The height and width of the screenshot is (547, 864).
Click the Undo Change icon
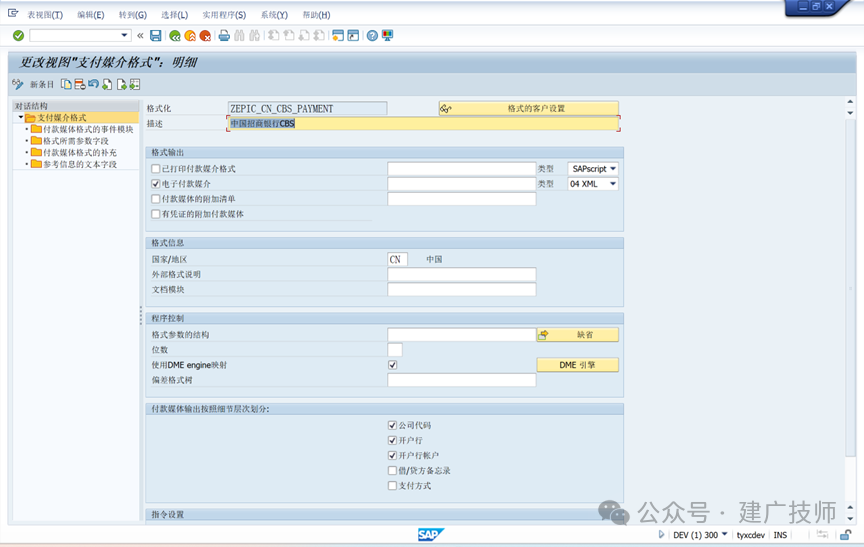coord(93,84)
